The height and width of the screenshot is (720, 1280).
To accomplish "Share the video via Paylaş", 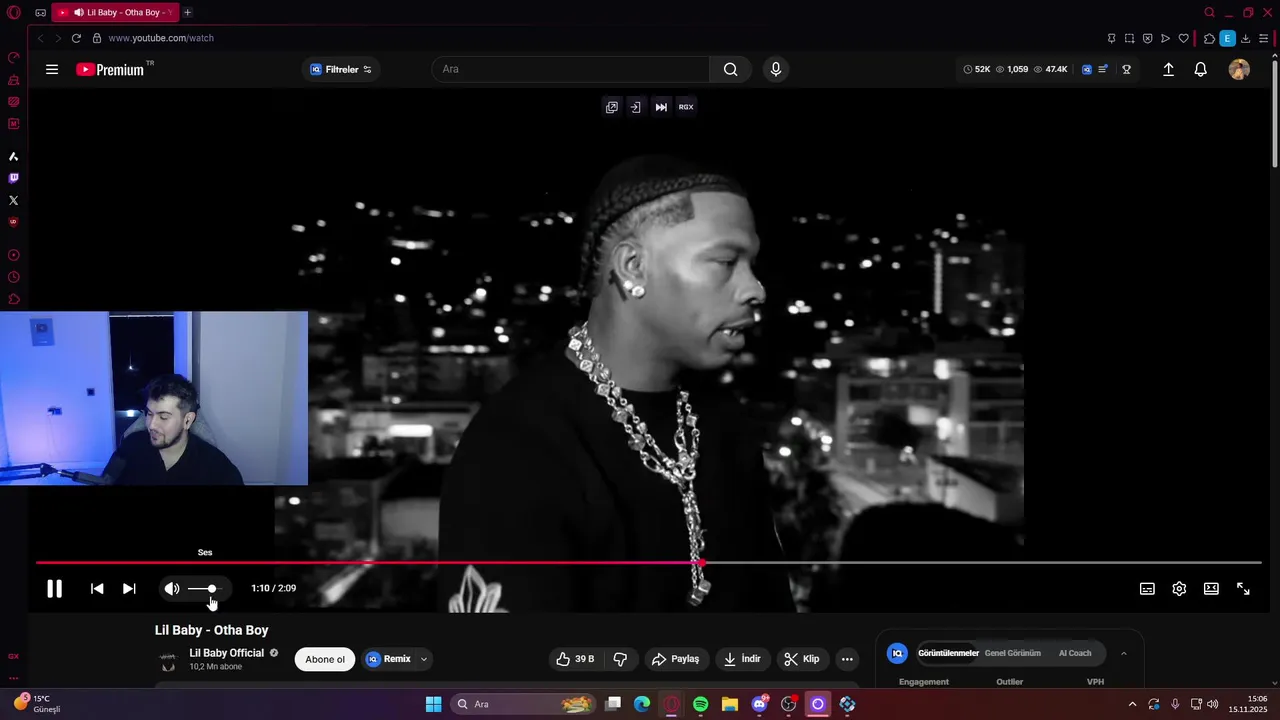I will pos(675,659).
